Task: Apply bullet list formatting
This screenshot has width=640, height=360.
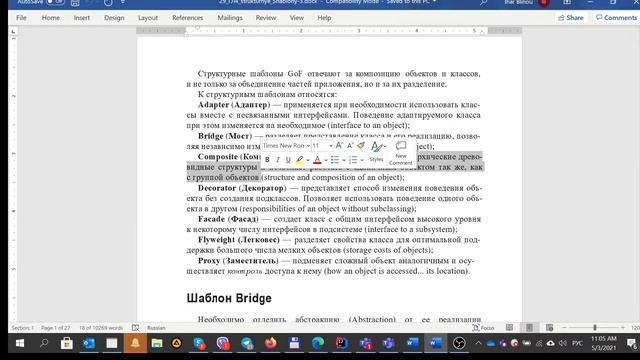Action: pos(335,160)
